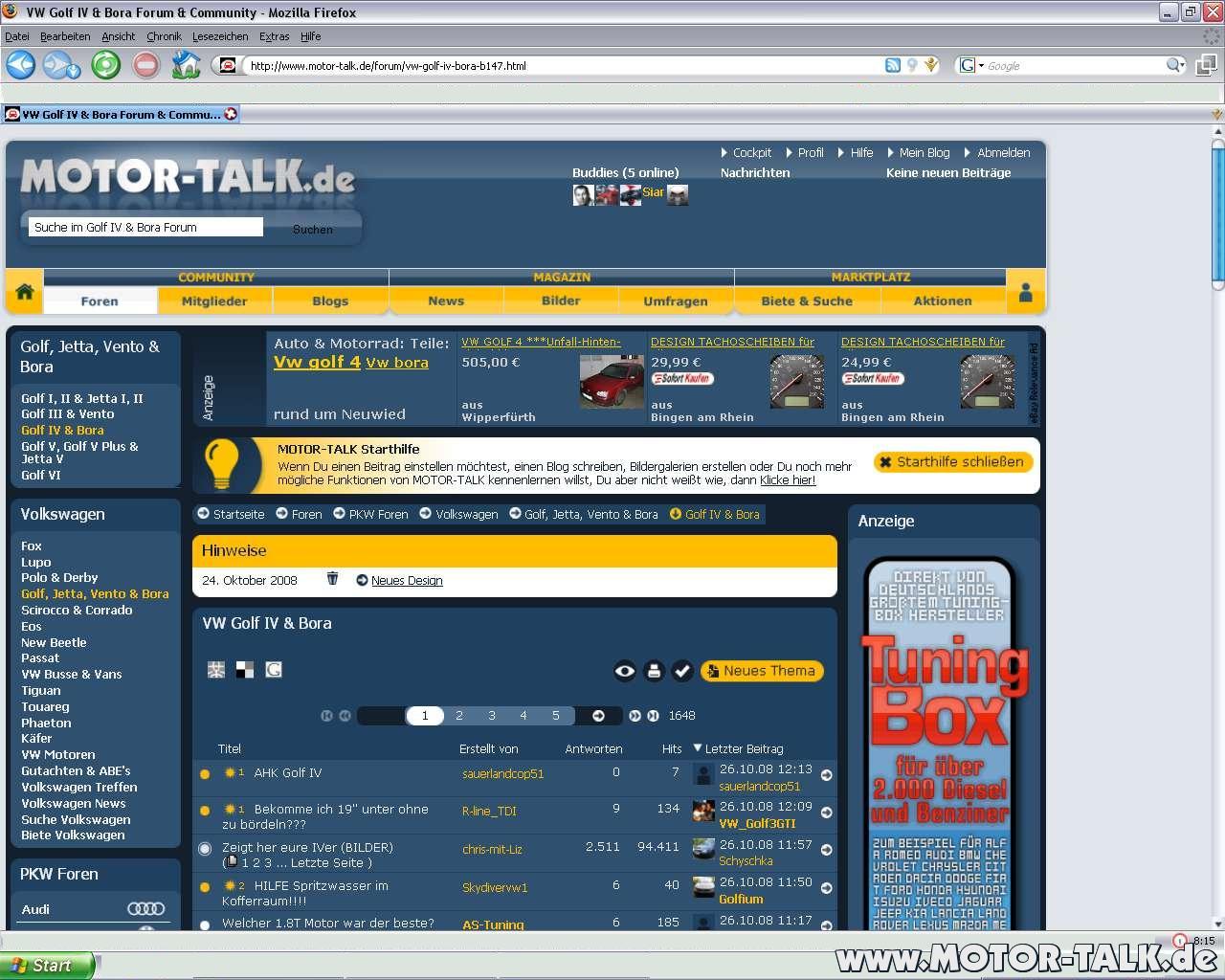Jump to last page pagination icon
The height and width of the screenshot is (980, 1225).
(x=653, y=716)
